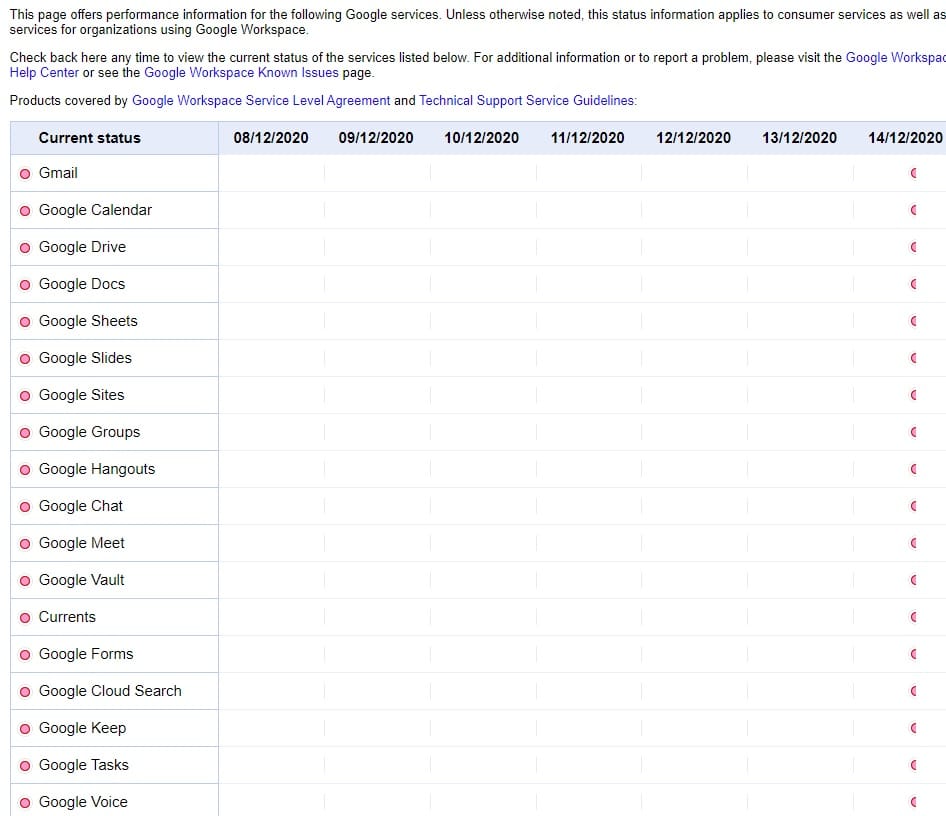Select the Gmail service name
The height and width of the screenshot is (816, 946).
coord(58,173)
